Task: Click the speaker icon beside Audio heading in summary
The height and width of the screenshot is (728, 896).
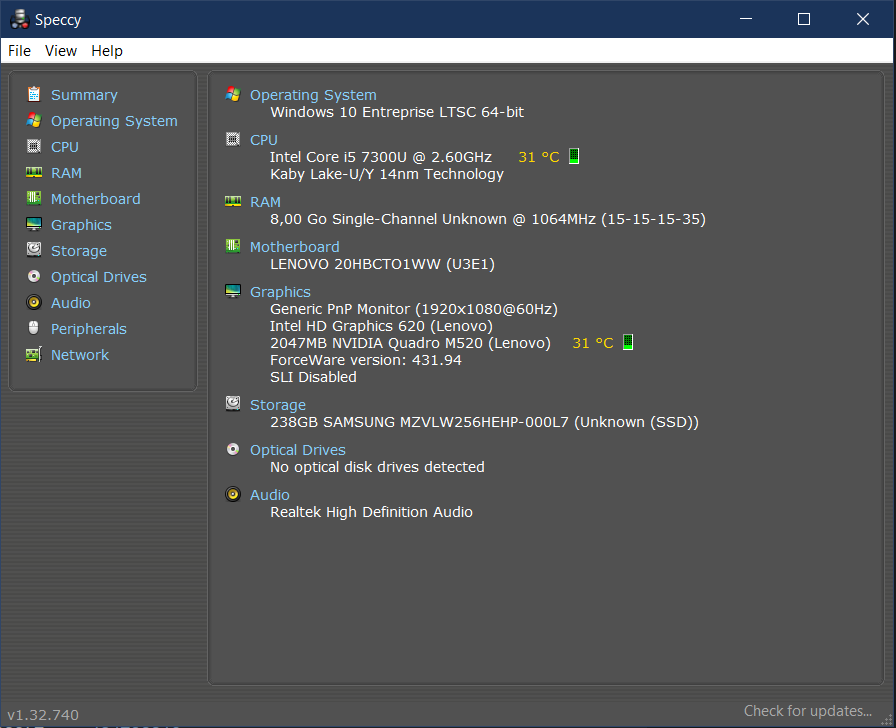Action: [x=233, y=494]
